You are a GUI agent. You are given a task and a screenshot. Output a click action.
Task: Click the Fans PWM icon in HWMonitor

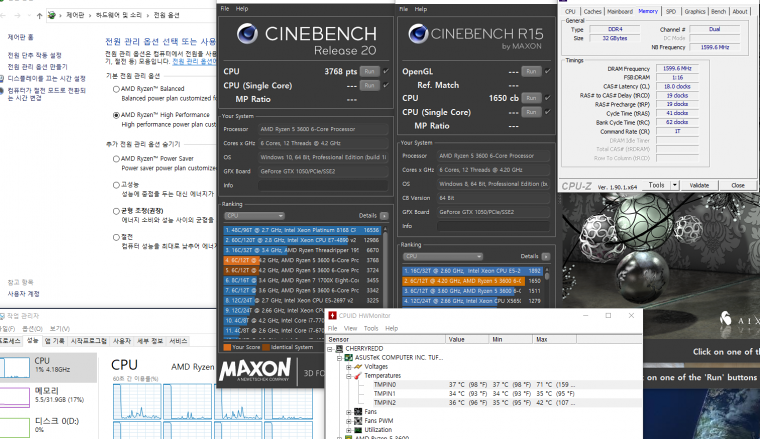(x=358, y=421)
